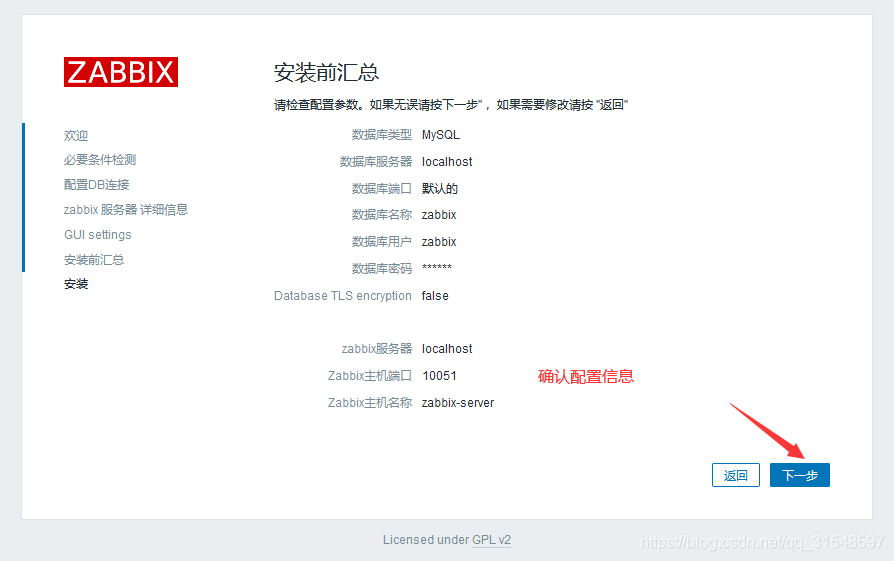
Task: Click the Database TLS encryption label
Action: [x=343, y=296]
